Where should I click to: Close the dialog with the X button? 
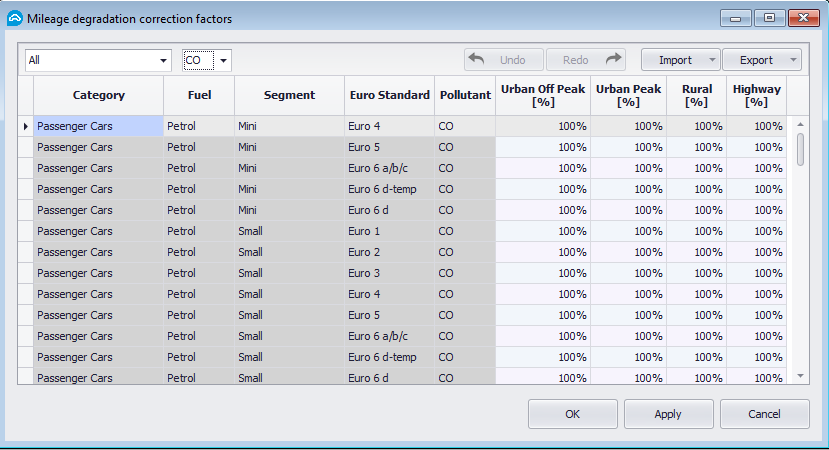pyautogui.click(x=803, y=17)
